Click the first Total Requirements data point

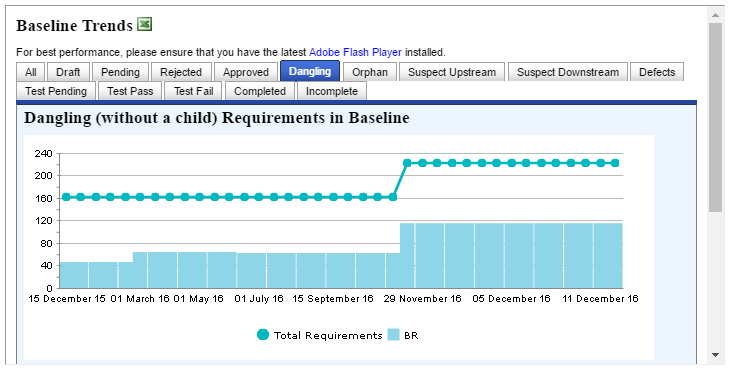tap(66, 197)
